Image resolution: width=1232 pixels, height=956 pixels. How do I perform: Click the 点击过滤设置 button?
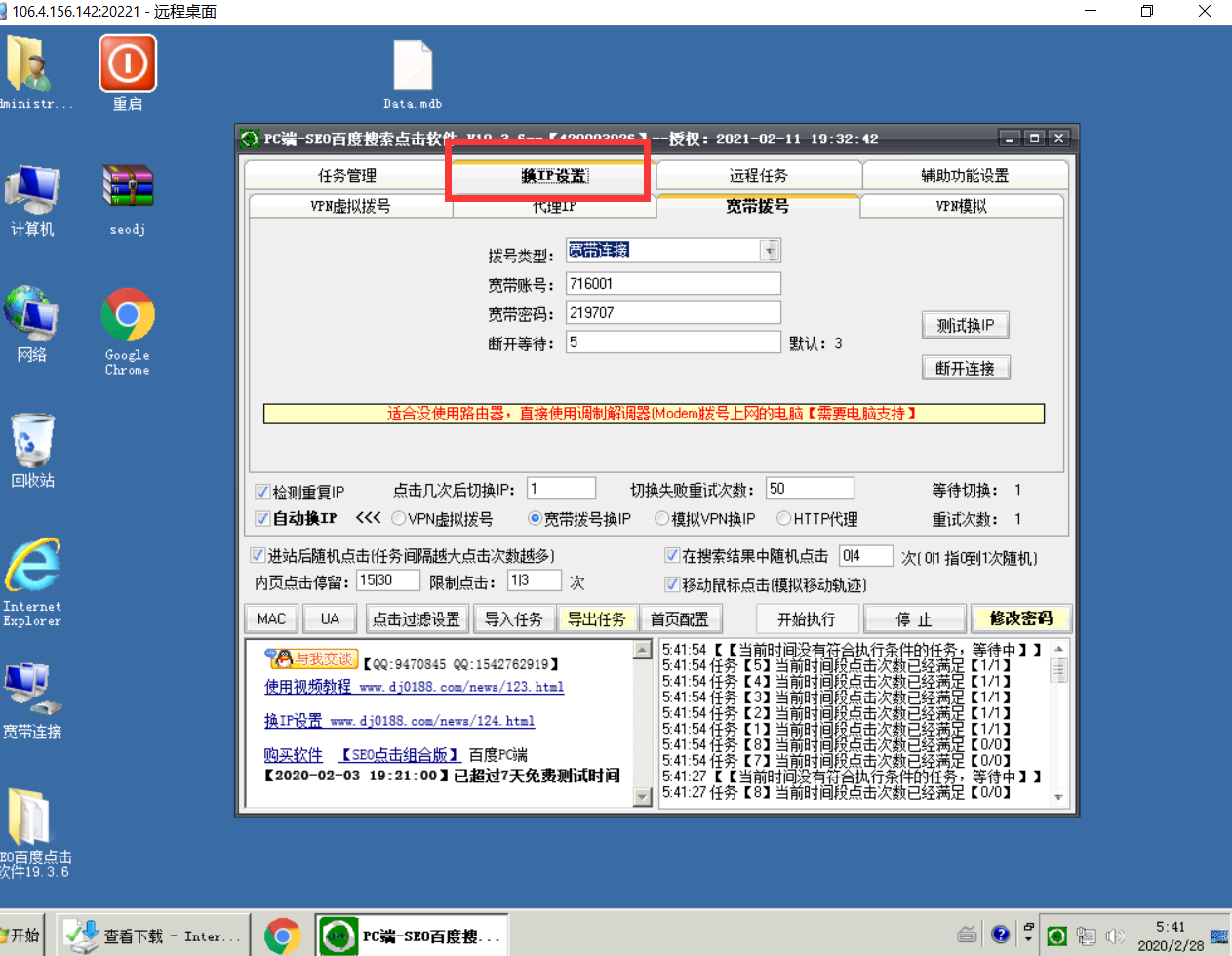(x=417, y=618)
